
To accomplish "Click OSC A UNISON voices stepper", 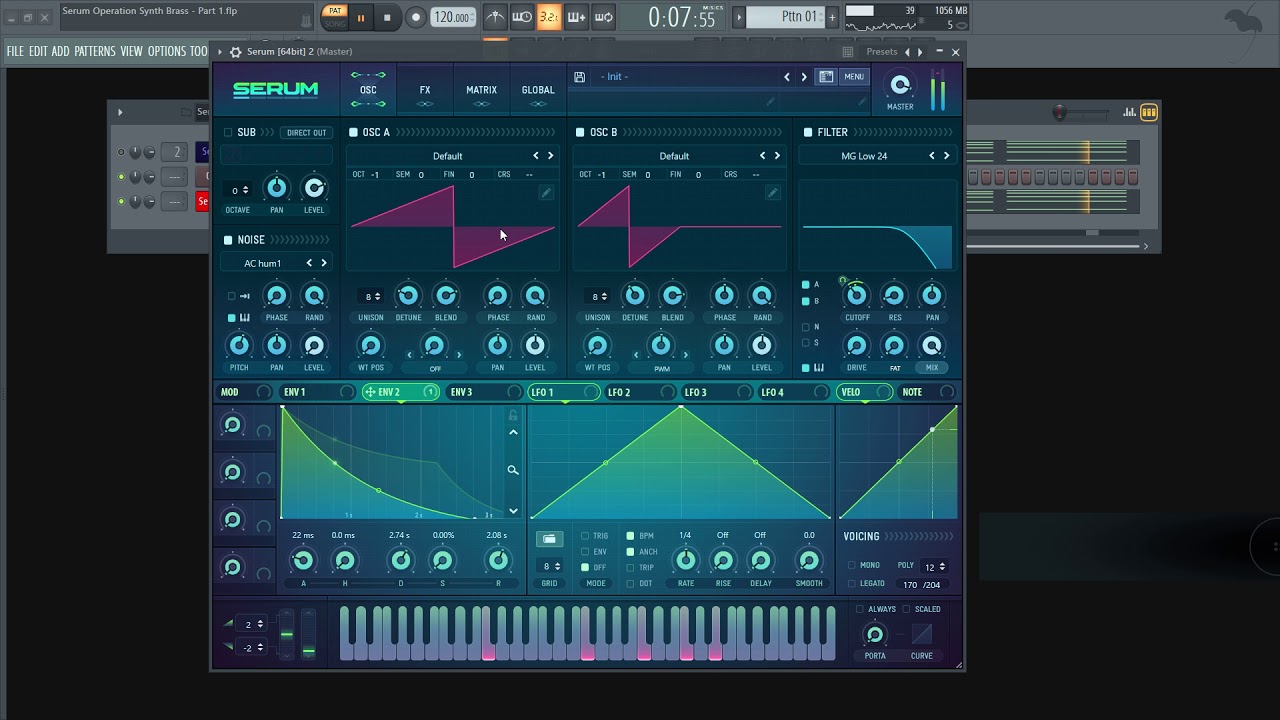I will 373,296.
